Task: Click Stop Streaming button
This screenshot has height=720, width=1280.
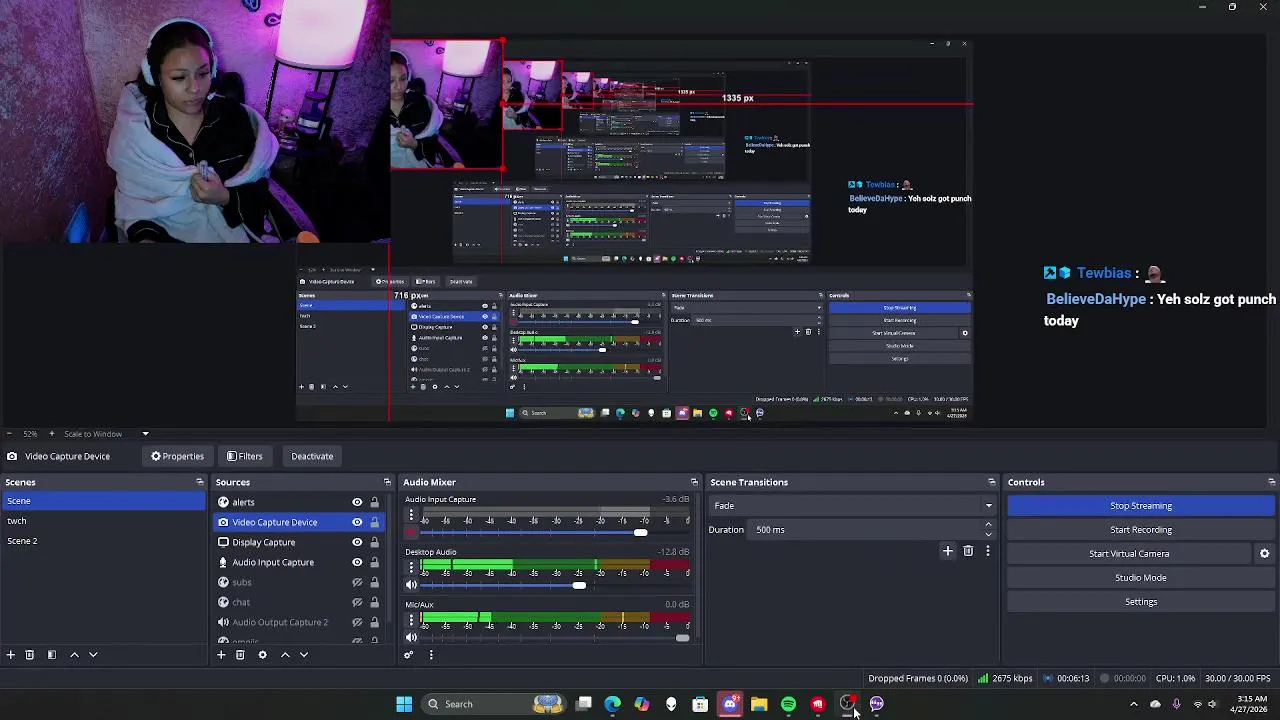Action: pyautogui.click(x=1141, y=506)
